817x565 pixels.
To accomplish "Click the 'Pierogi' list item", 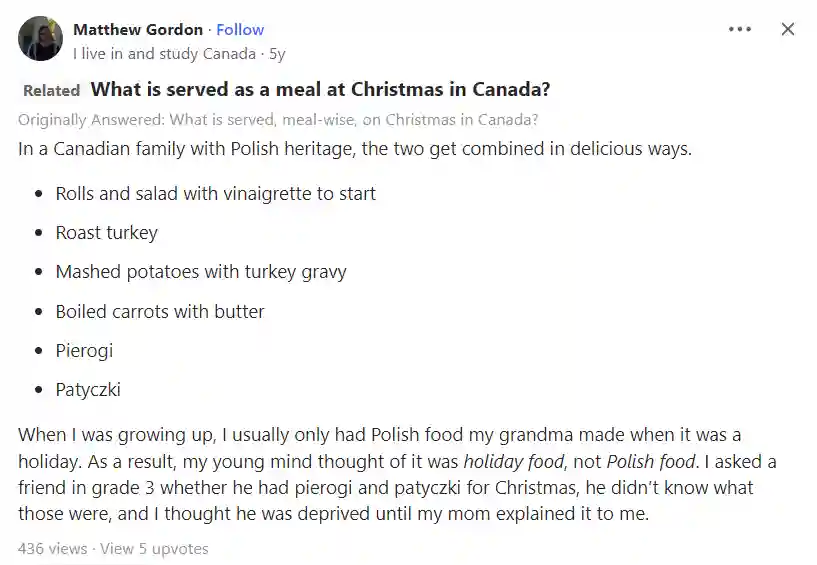I will pos(84,351).
